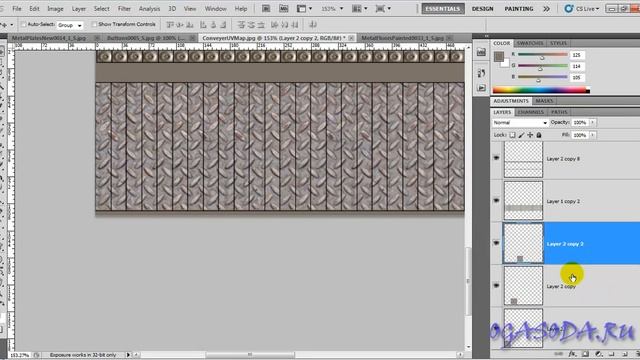Screen dimensions: 640x360
Task: Click the Opacity percentage field
Action: [x=580, y=122]
